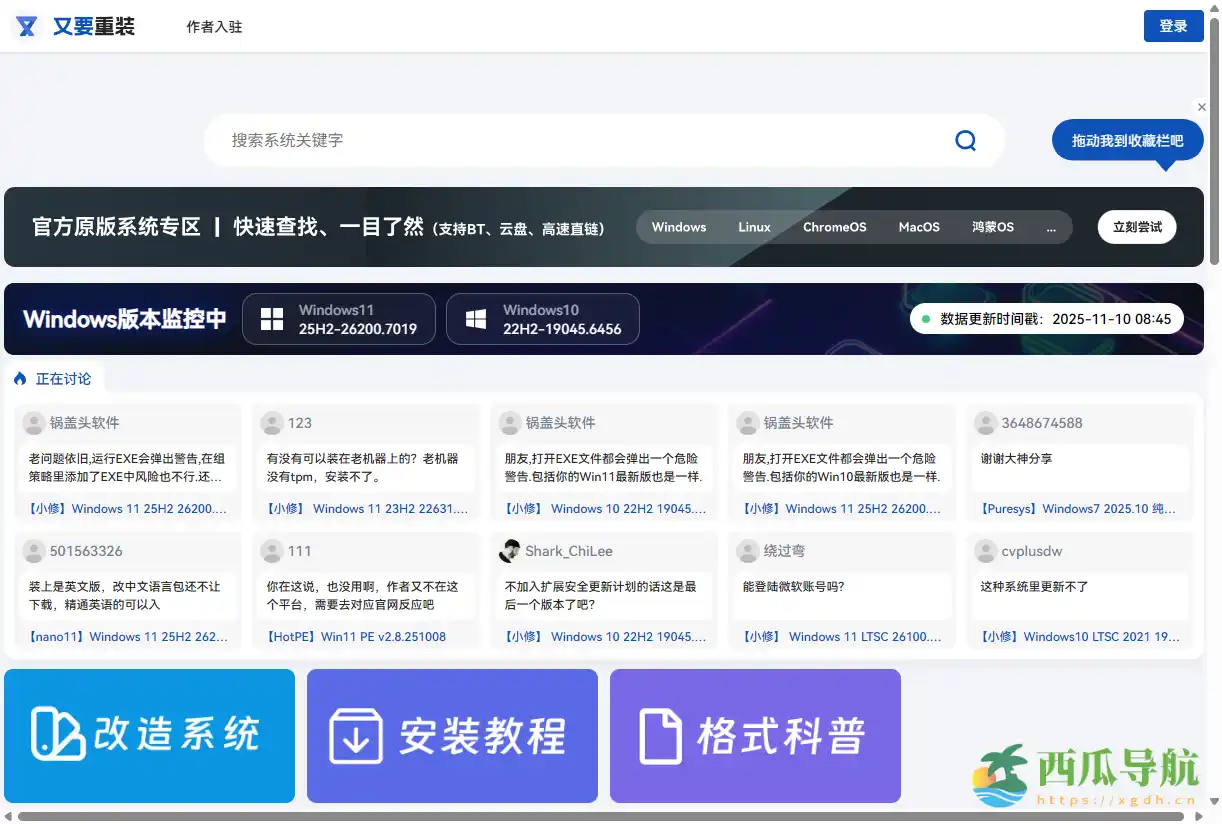Open Shark_ChiLee's avatar icon
The width and height of the screenshot is (1222, 824).
point(511,551)
